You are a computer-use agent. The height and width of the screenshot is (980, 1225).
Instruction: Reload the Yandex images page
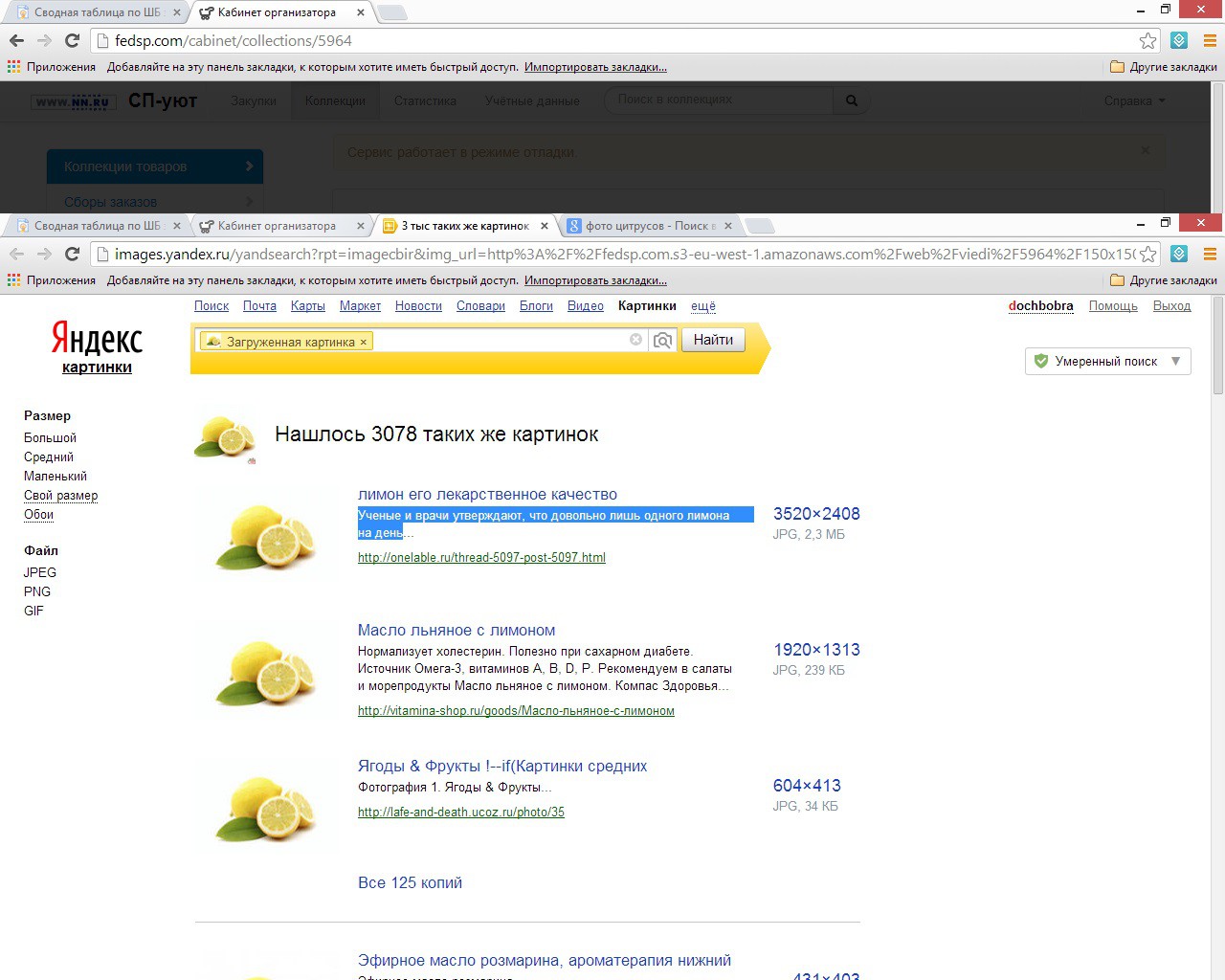coord(72,254)
